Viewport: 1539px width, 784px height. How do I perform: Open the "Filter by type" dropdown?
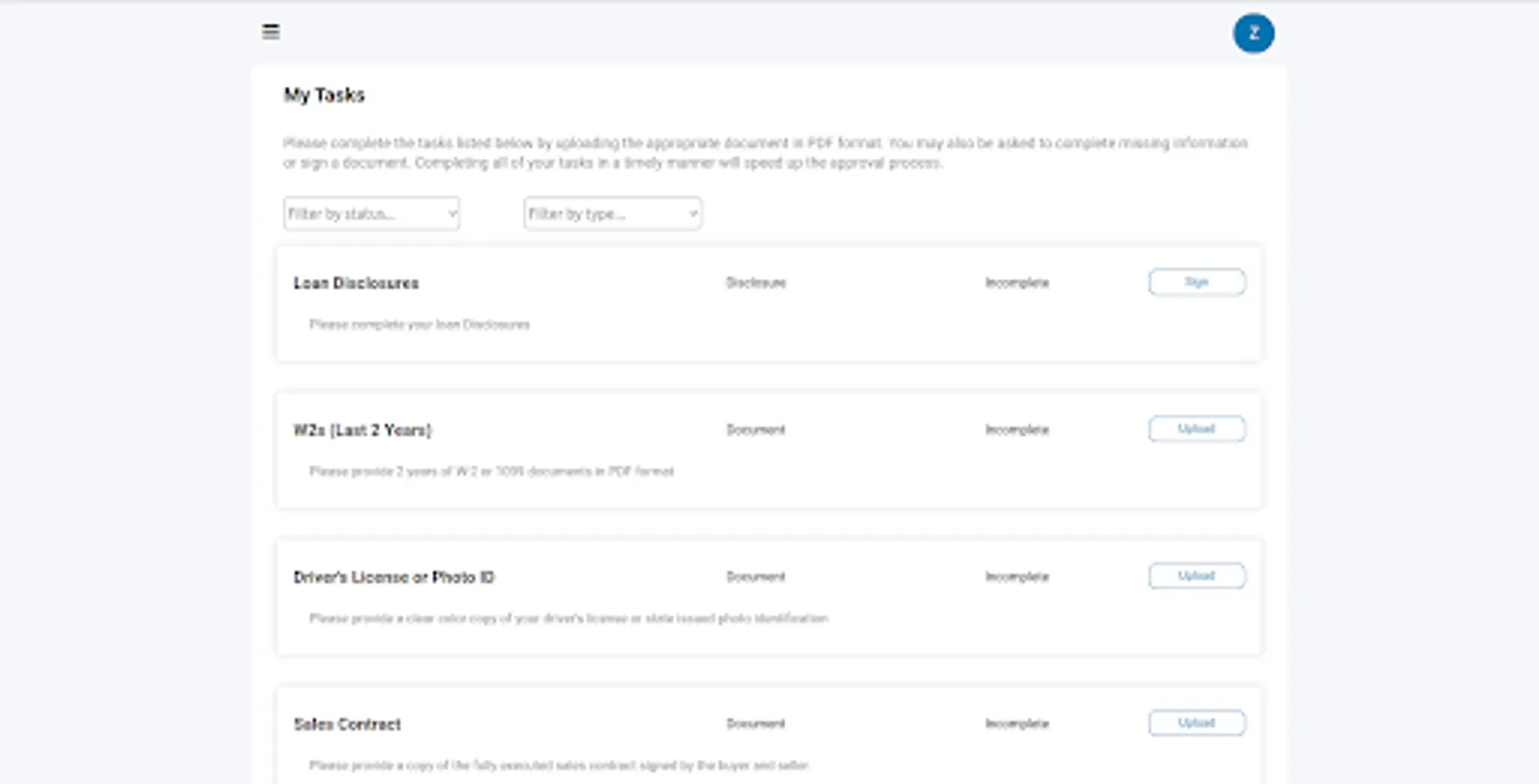(x=612, y=213)
